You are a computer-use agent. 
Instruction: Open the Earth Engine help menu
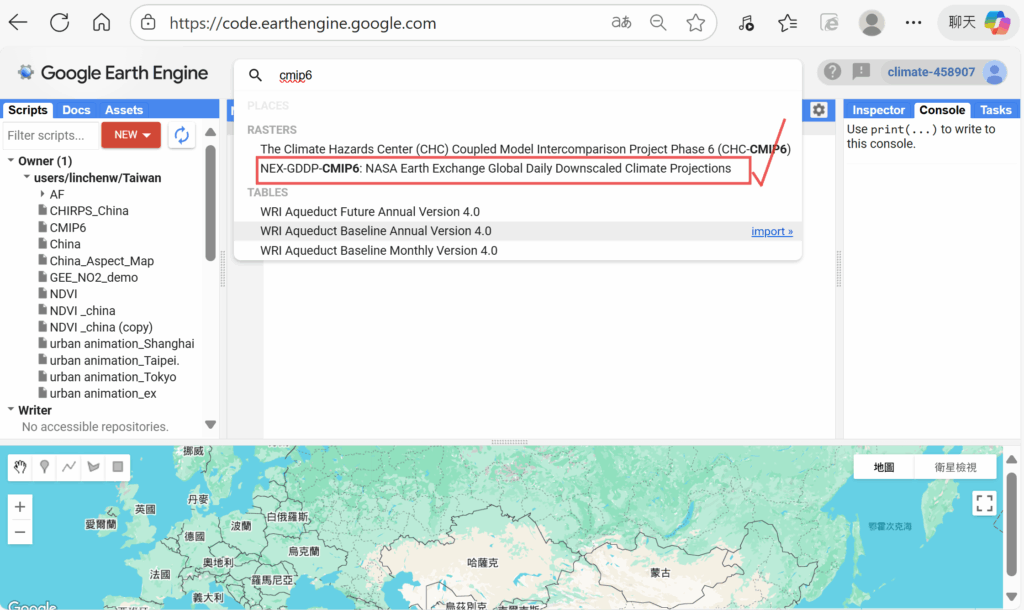pos(831,72)
